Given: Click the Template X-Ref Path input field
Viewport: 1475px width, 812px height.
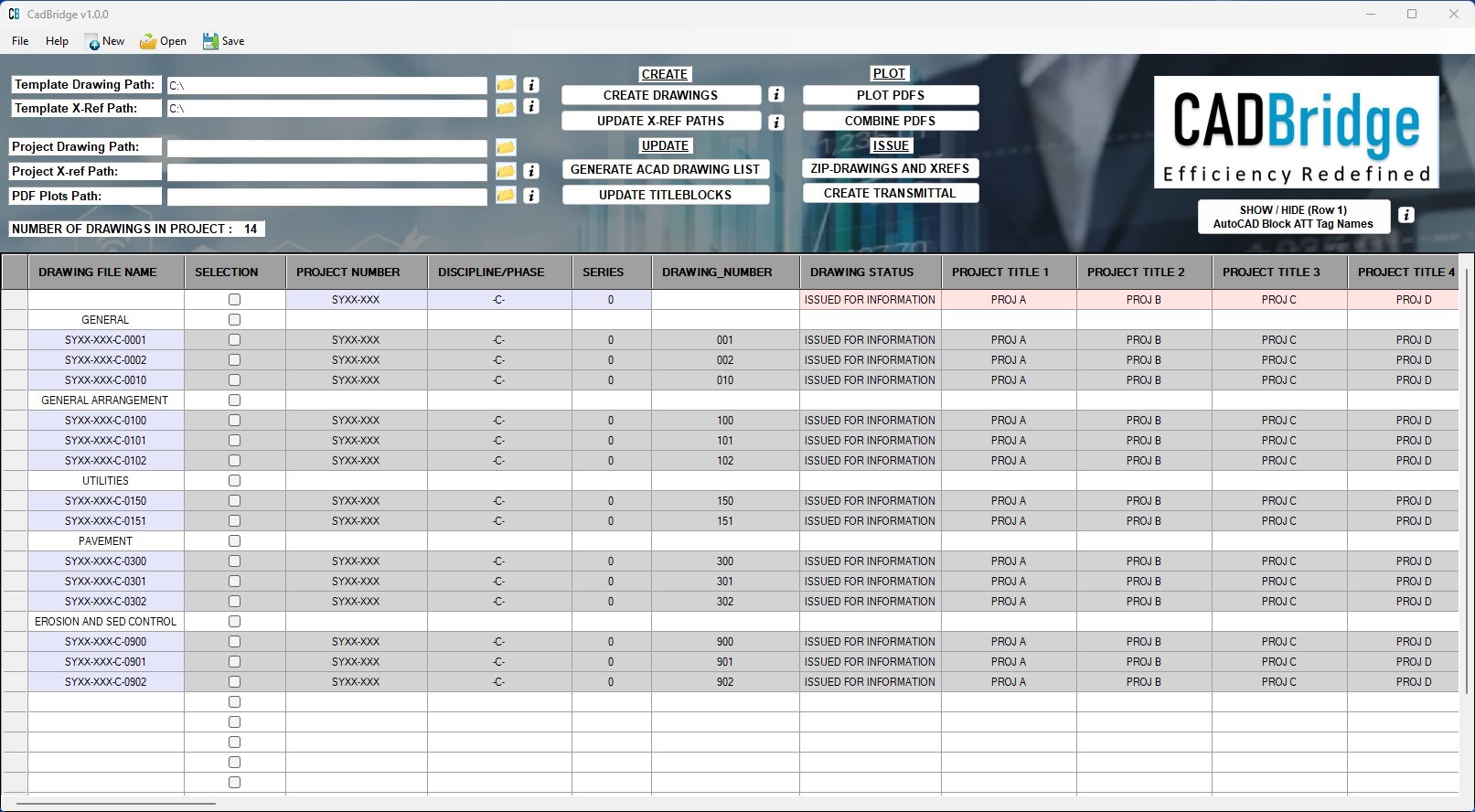Looking at the screenshot, I should (326, 108).
